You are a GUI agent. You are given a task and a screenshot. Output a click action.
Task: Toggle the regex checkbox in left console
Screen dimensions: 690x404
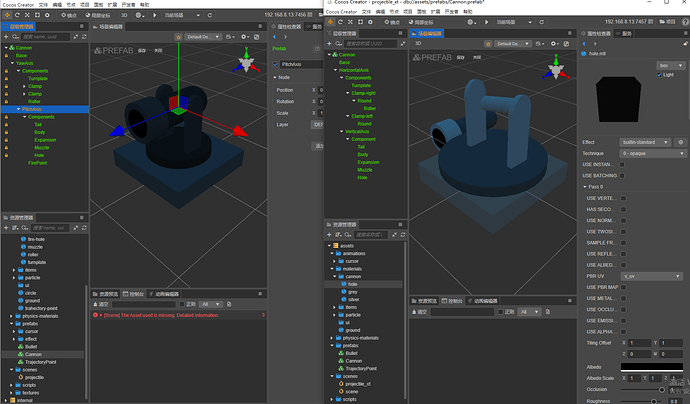(x=182, y=304)
